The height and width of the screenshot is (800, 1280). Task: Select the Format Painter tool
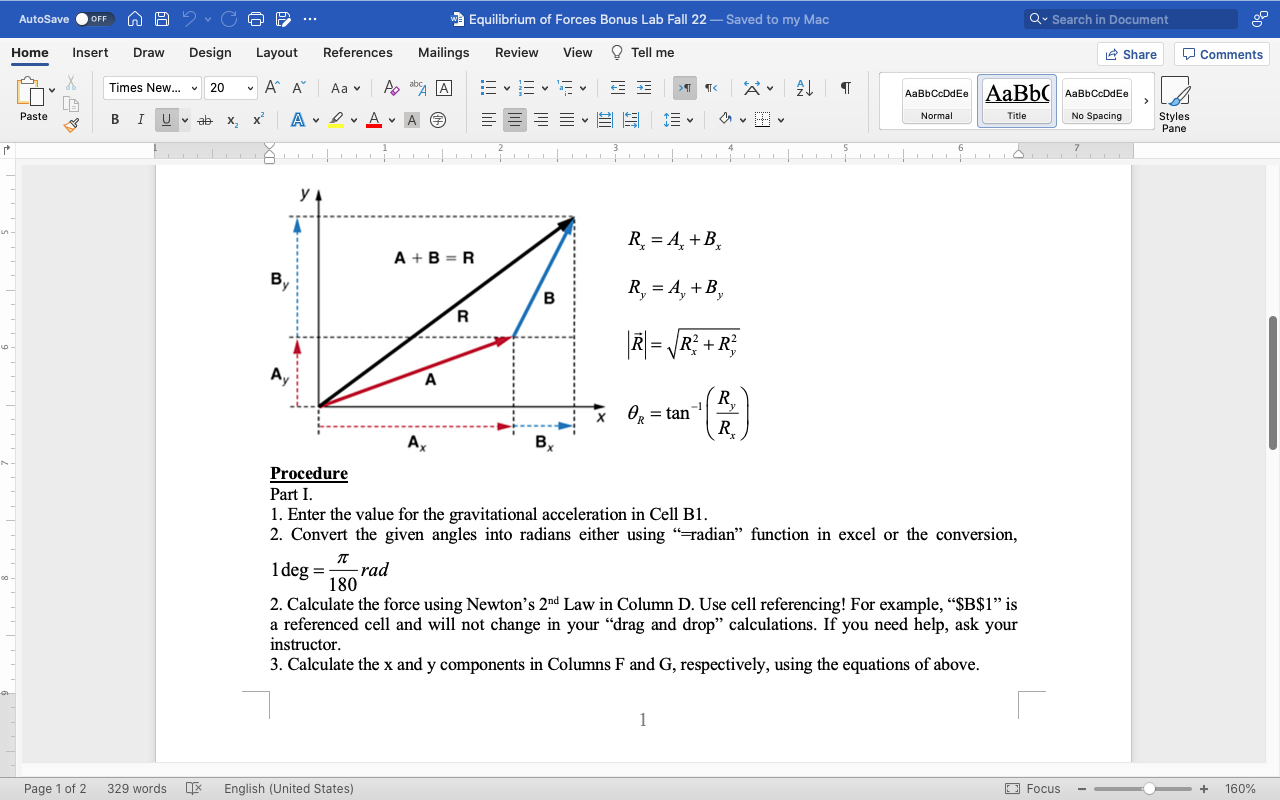(71, 124)
